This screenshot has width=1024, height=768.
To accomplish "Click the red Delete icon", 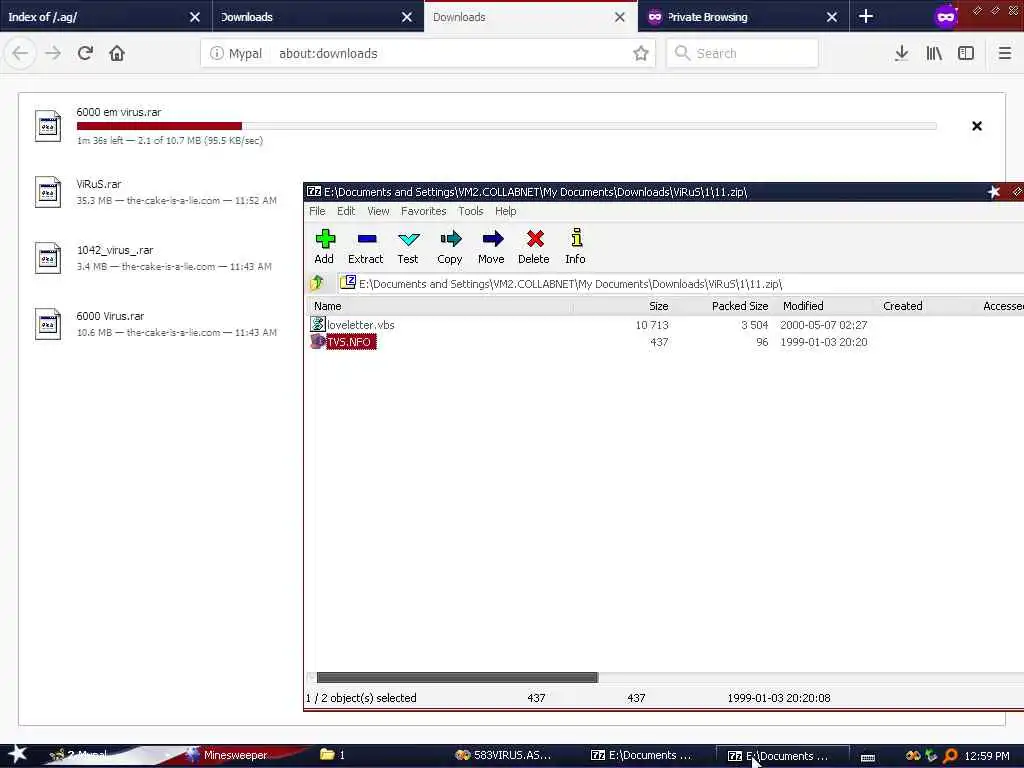I will [x=534, y=246].
